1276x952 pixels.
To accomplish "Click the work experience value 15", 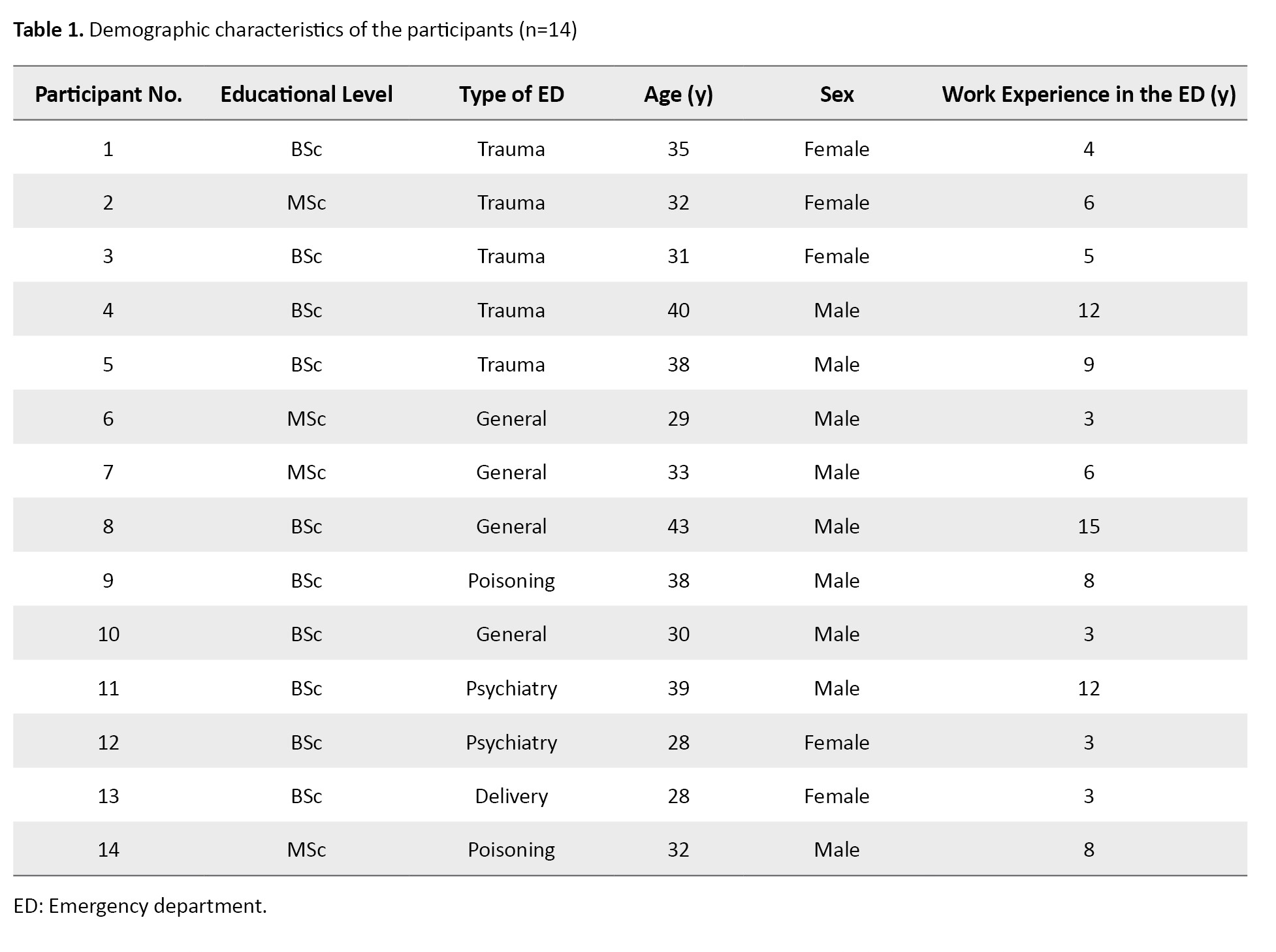I will (x=1089, y=526).
